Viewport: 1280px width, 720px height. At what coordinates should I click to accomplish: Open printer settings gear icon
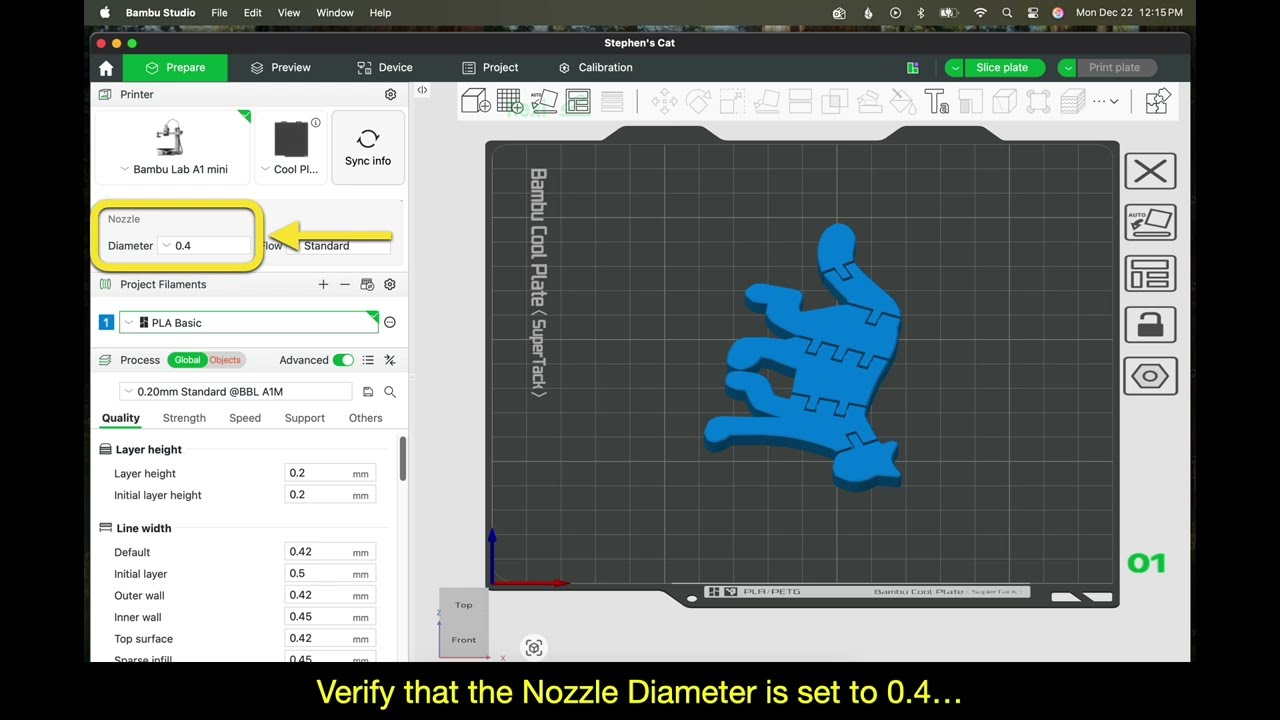click(x=390, y=94)
